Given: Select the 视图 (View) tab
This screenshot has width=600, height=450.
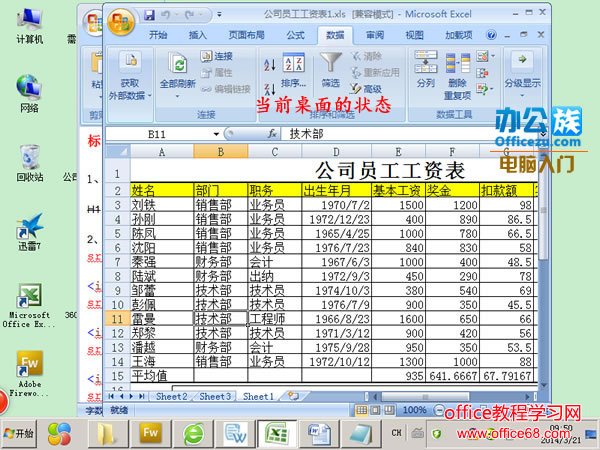Looking at the screenshot, I should 414,35.
